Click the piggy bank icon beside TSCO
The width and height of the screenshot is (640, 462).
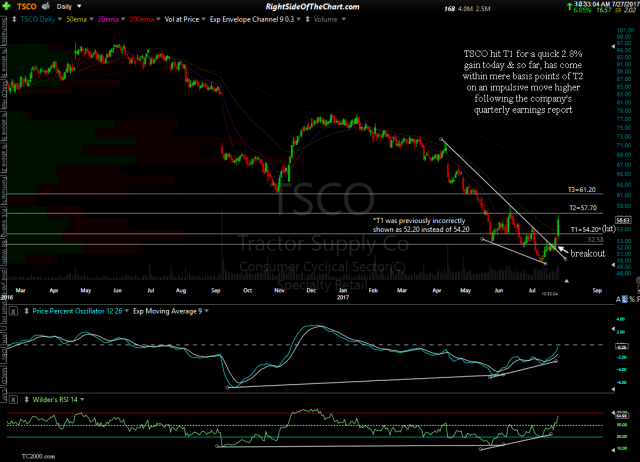46,6
